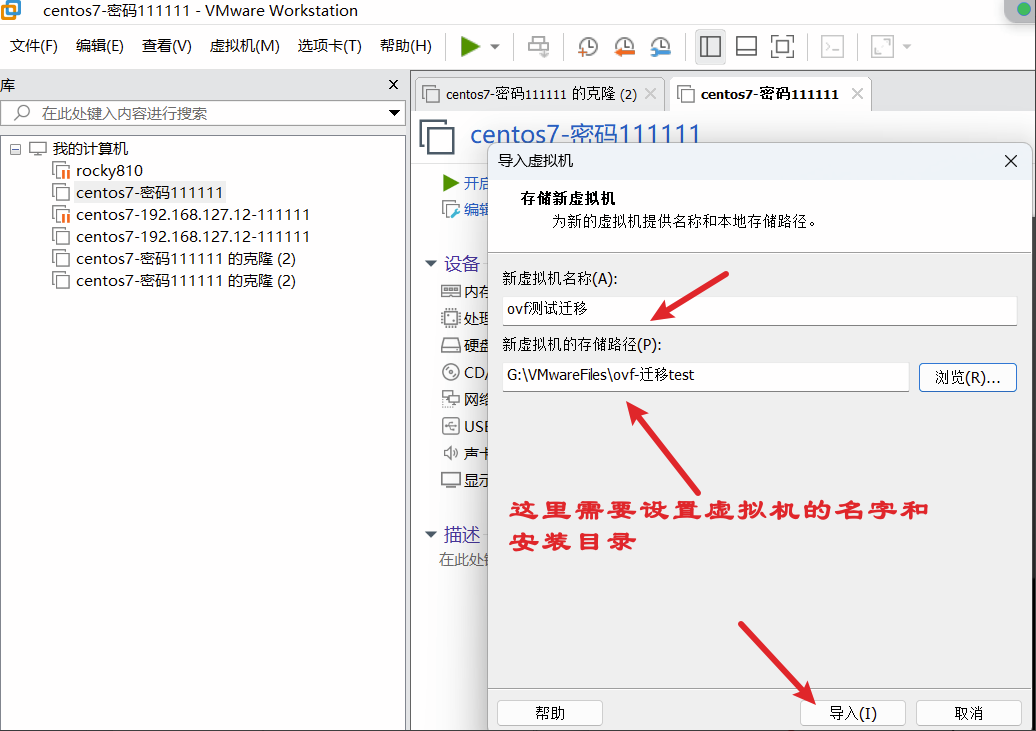Viewport: 1036px width, 731px height.
Task: Open the 文件(F) menu
Action: tap(34, 46)
